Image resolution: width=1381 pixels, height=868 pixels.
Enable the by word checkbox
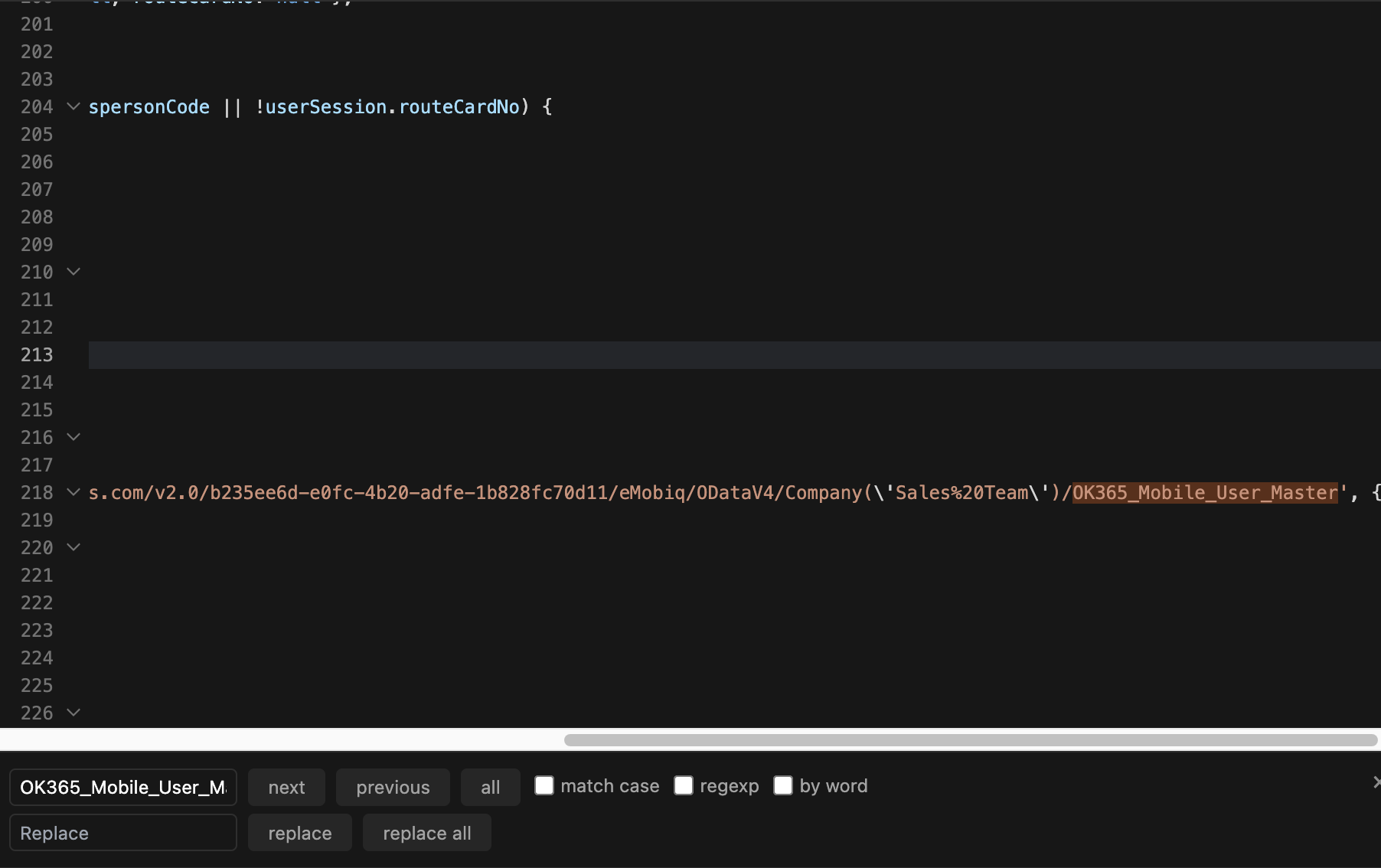pyautogui.click(x=782, y=785)
